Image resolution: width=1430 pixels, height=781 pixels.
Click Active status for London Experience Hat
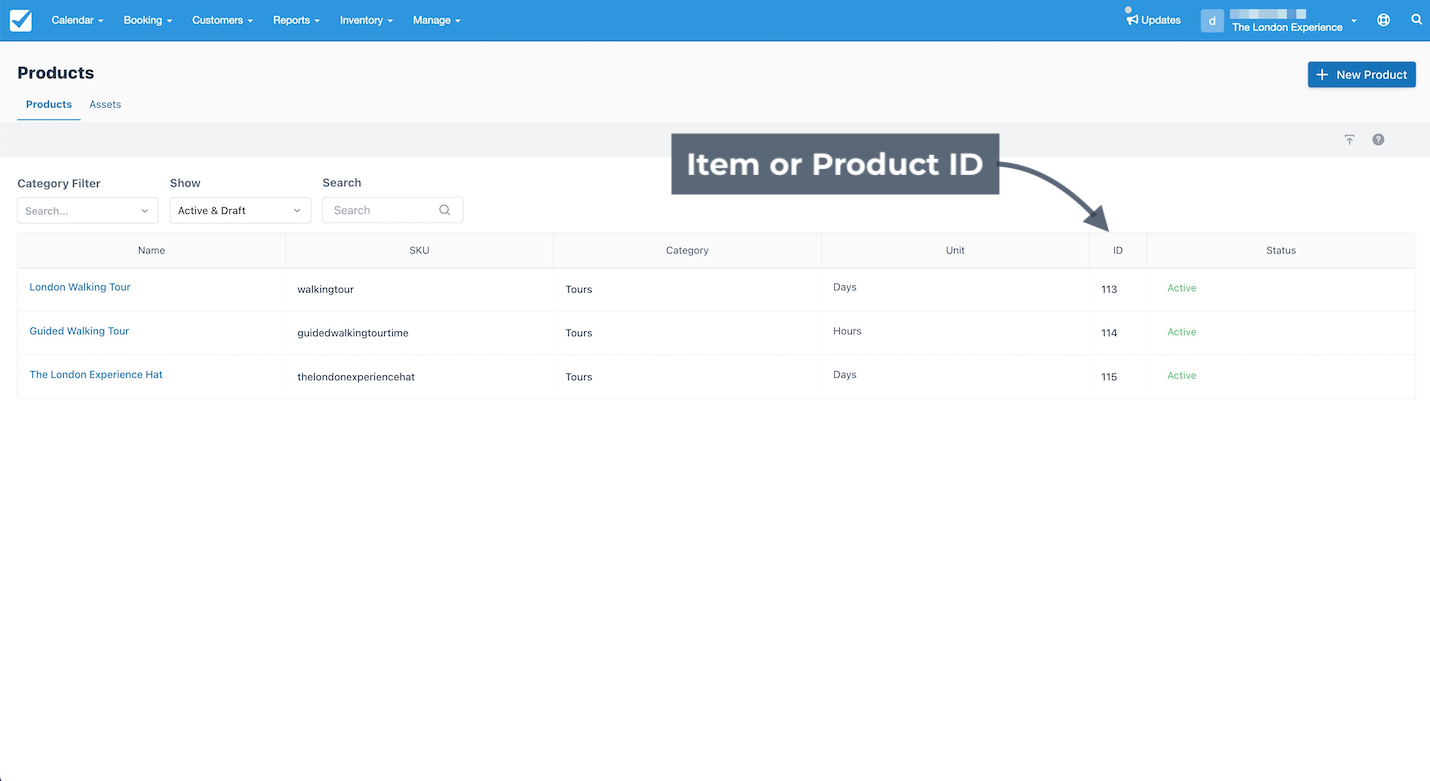(1182, 376)
